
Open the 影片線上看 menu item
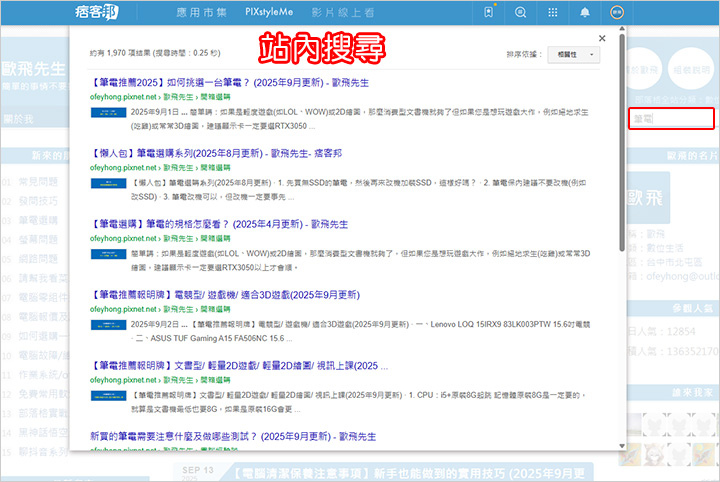coord(343,12)
